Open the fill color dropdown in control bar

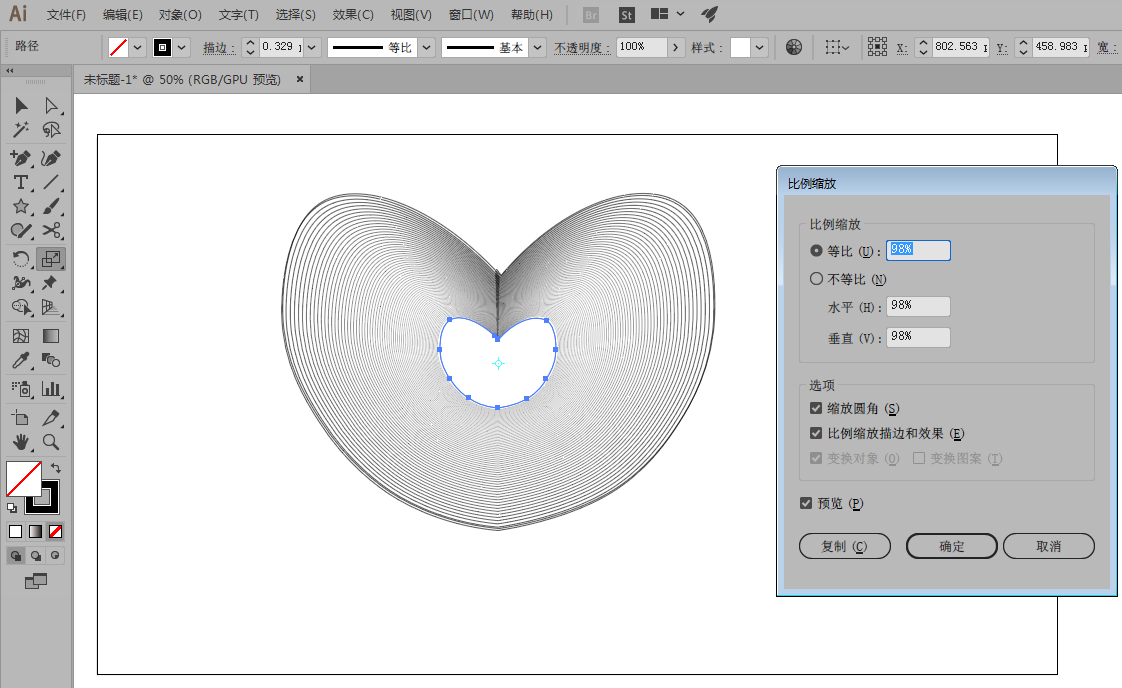(x=137, y=47)
